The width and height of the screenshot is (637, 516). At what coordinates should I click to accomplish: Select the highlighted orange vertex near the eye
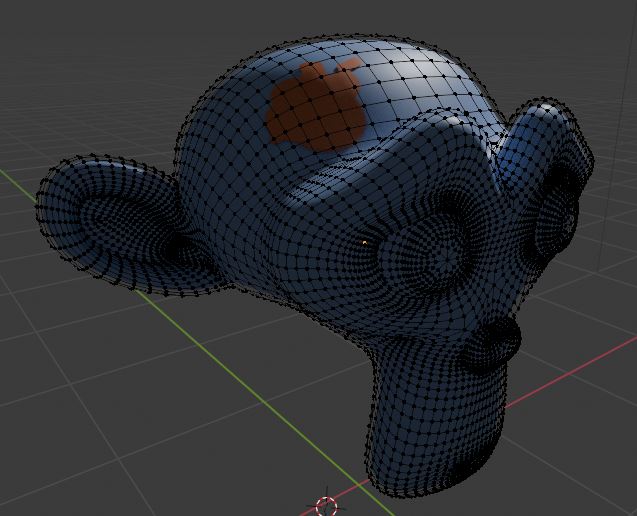364,243
